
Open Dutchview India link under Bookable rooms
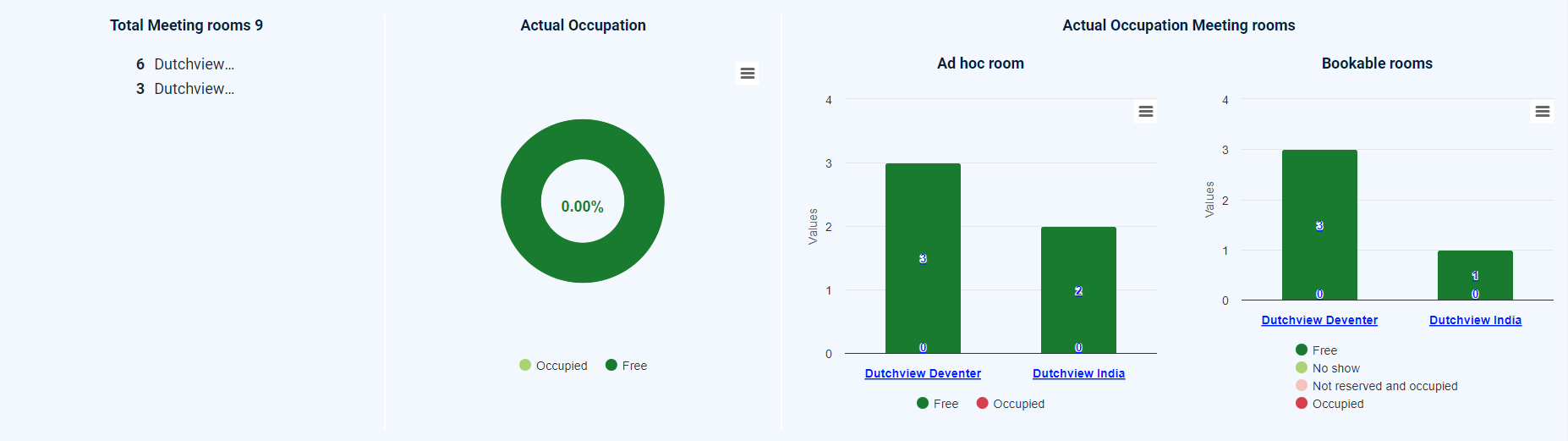click(1475, 320)
